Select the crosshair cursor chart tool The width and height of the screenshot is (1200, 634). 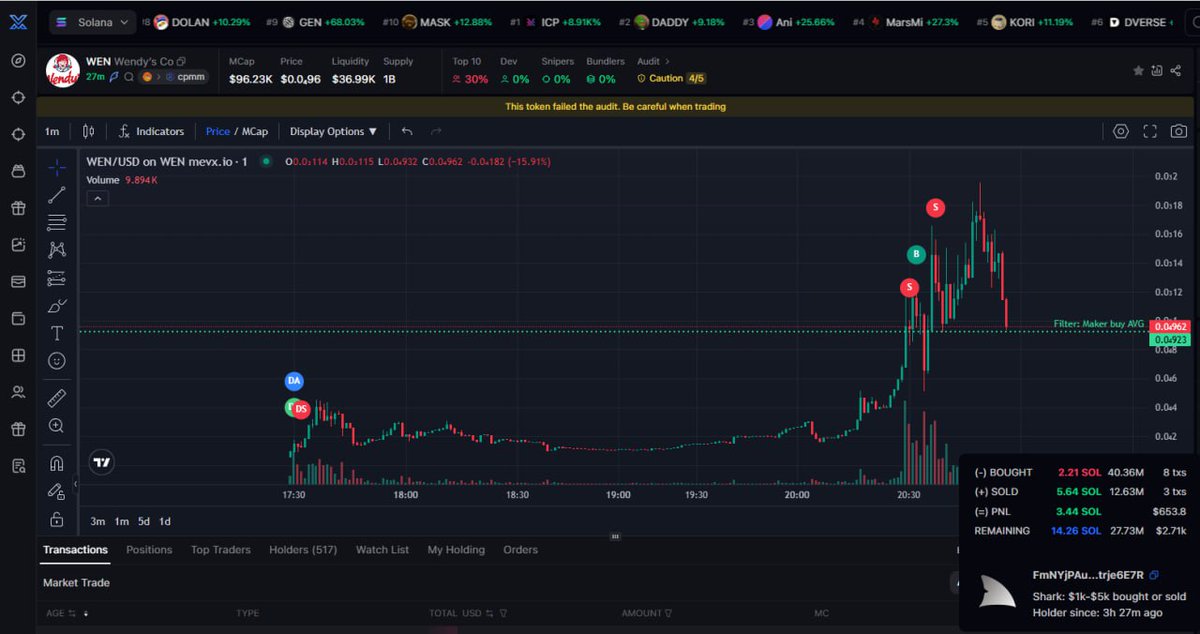click(x=57, y=167)
